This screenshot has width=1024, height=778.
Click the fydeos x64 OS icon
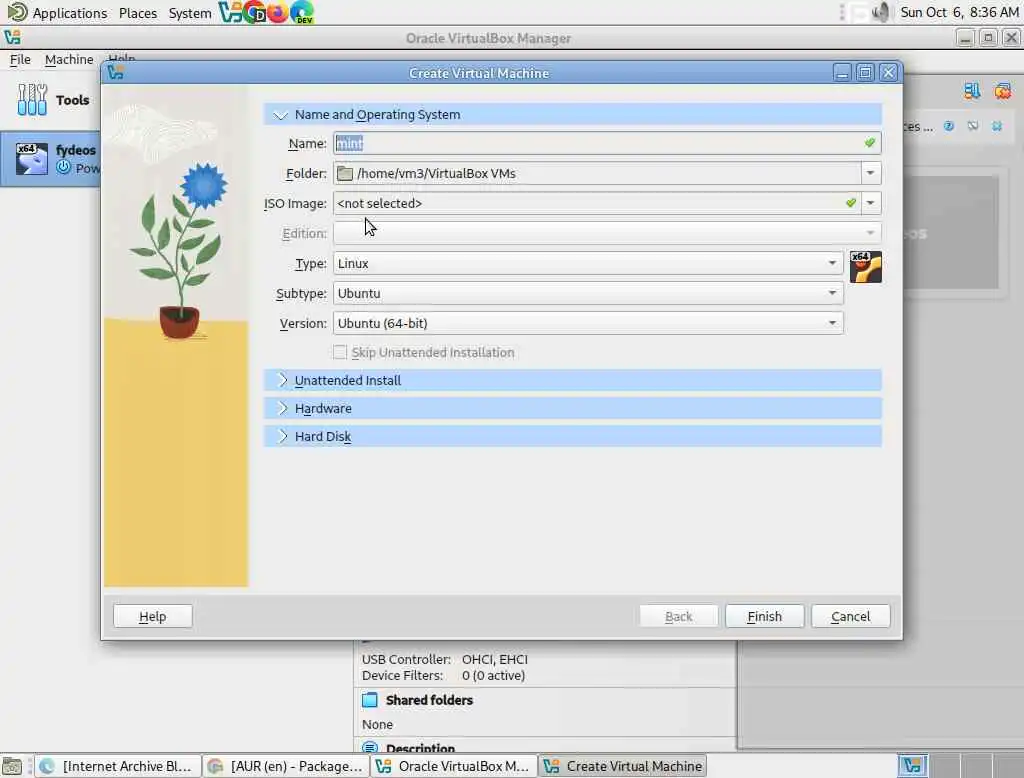tap(31, 159)
